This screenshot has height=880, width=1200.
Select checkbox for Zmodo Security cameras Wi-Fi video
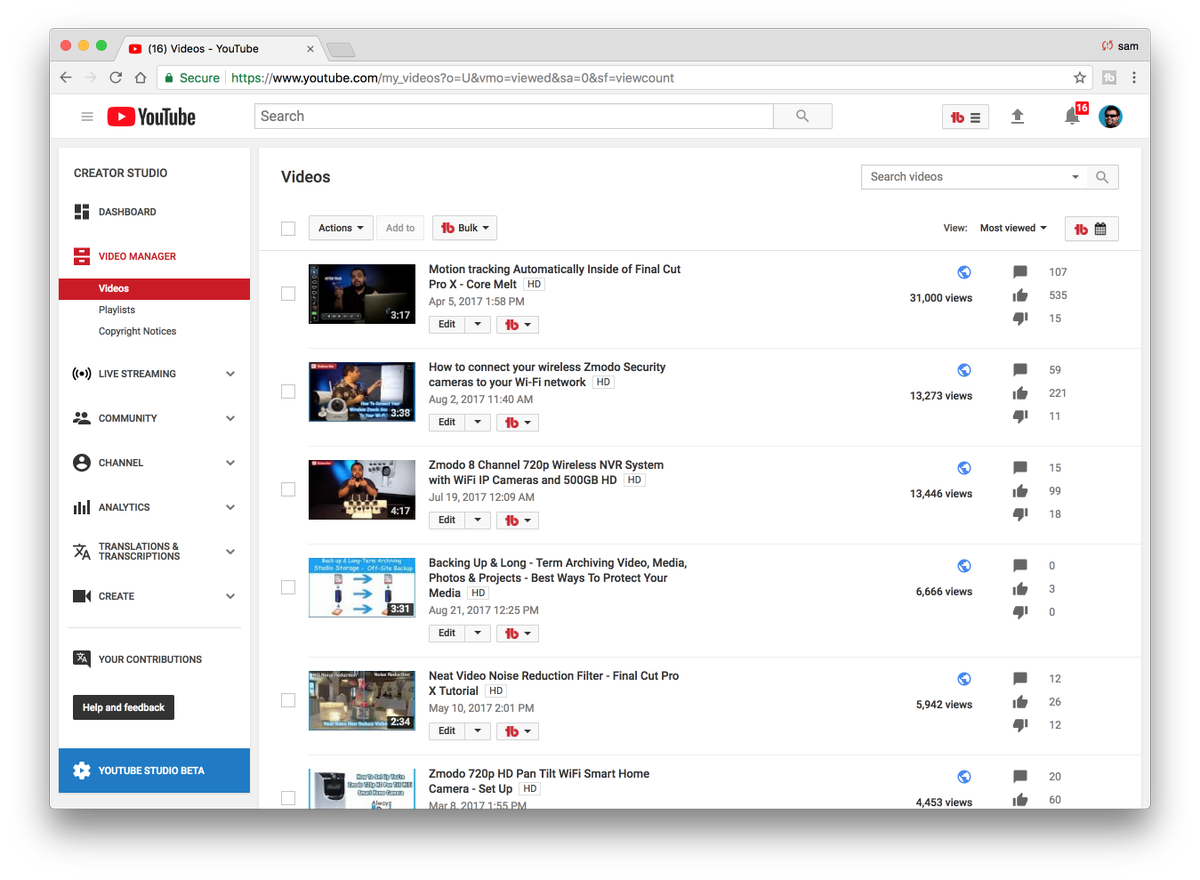point(288,392)
